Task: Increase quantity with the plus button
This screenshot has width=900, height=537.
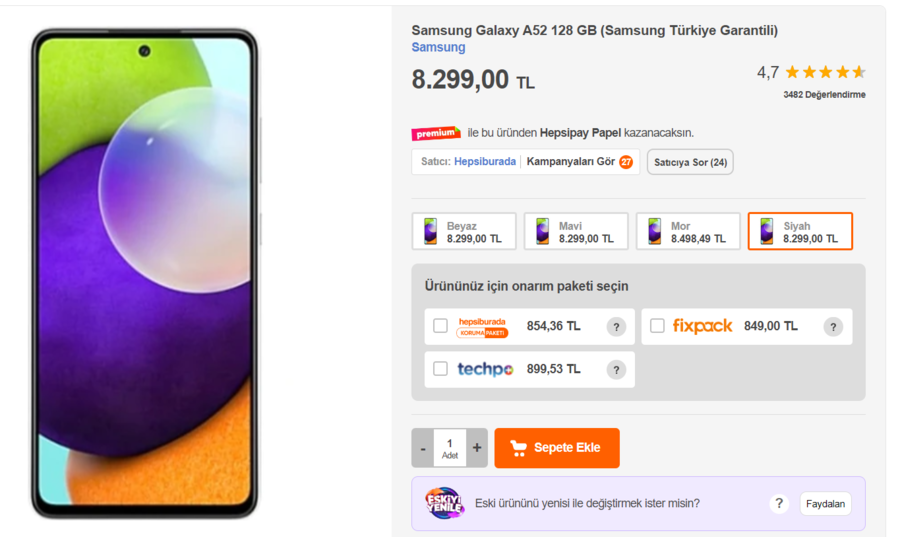Action: 477,448
